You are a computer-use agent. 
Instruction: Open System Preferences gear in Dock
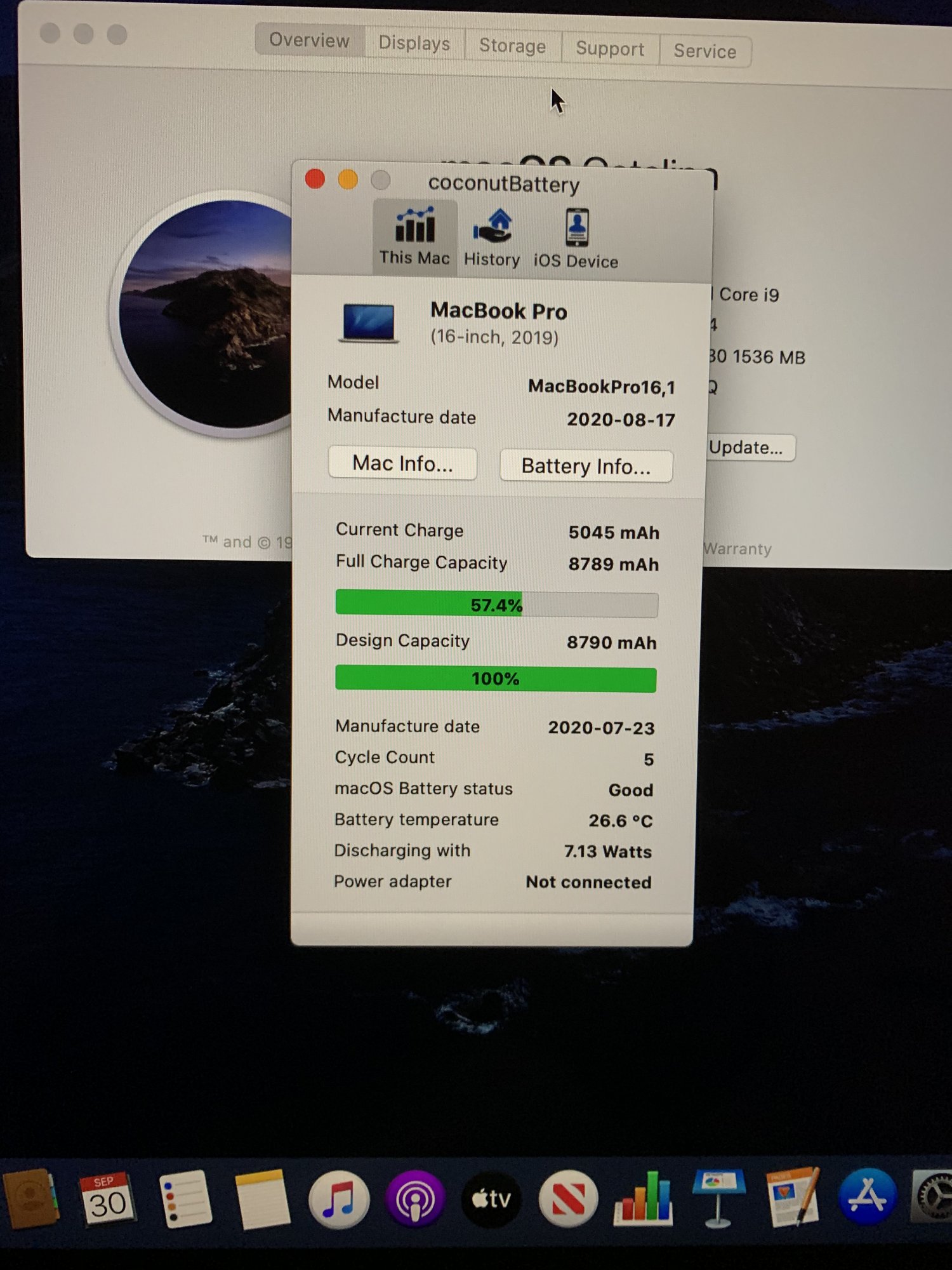pyautogui.click(x=933, y=1196)
